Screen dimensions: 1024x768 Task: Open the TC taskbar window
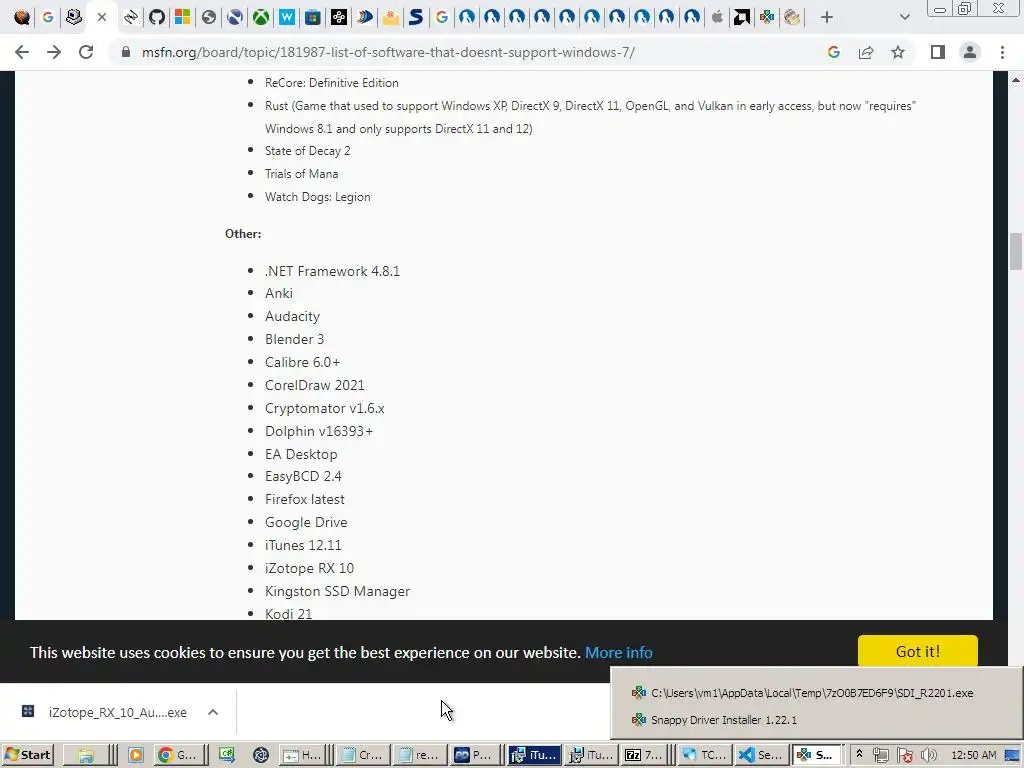[704, 755]
